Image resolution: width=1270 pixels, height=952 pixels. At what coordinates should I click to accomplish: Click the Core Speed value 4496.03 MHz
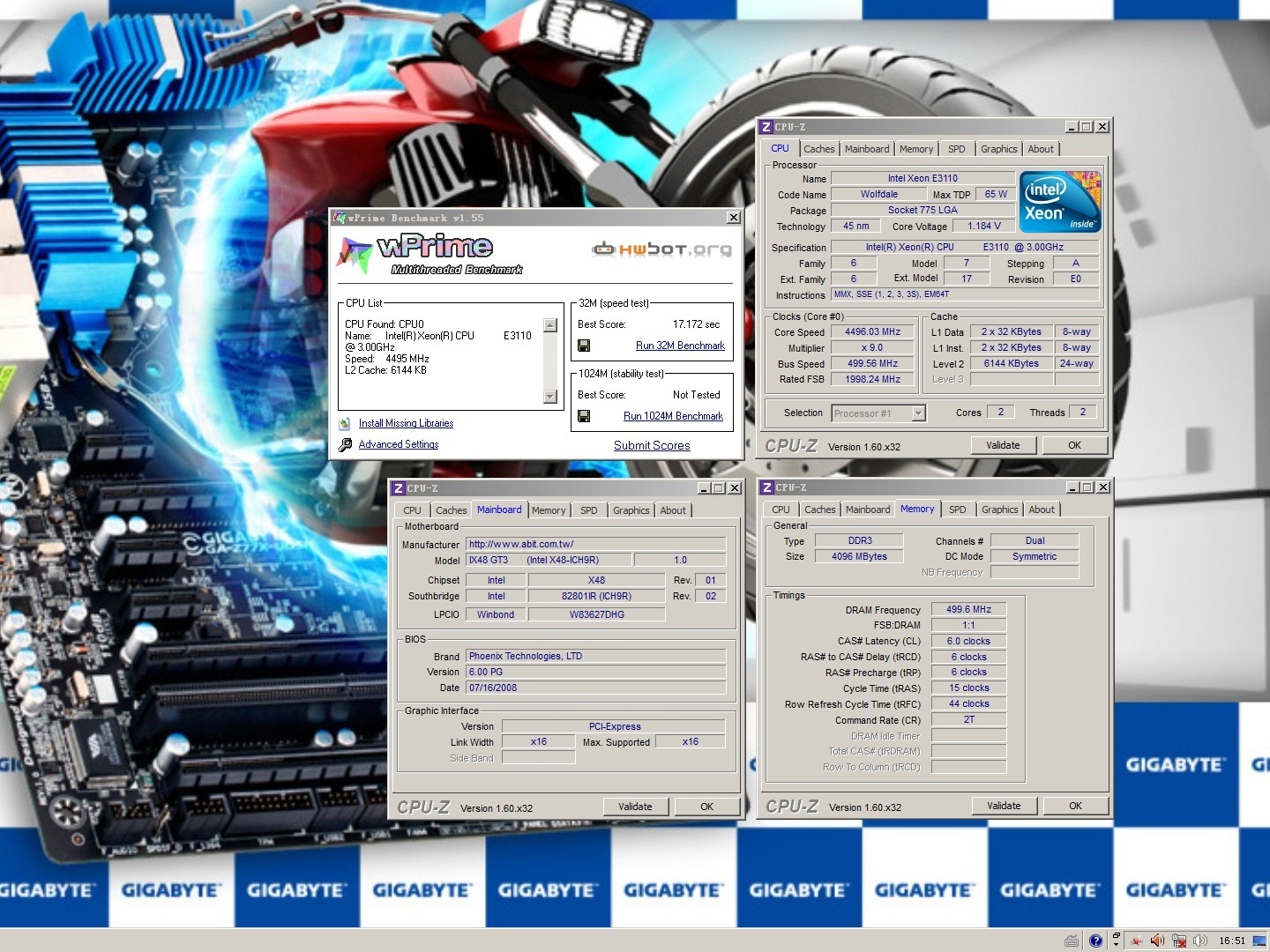point(872,332)
